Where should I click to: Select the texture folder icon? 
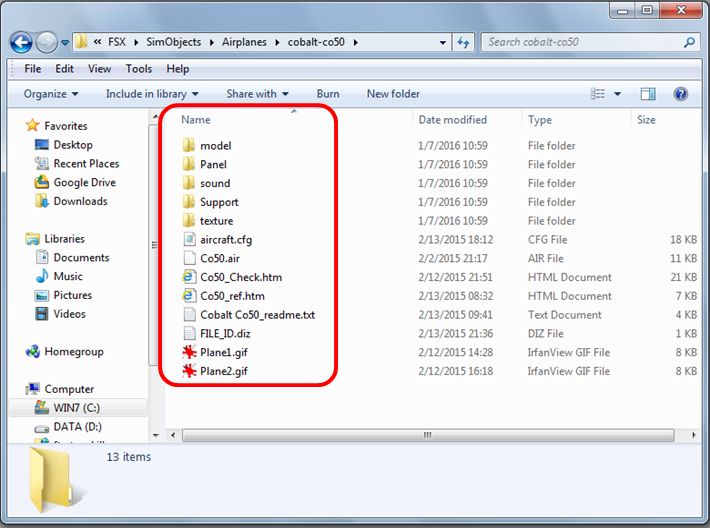[189, 221]
